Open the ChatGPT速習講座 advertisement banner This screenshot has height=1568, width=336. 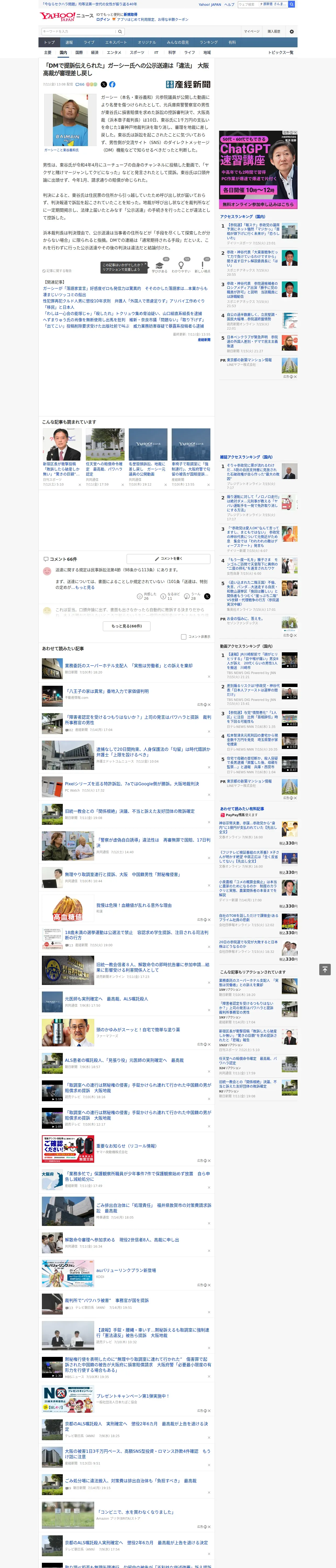click(x=259, y=170)
